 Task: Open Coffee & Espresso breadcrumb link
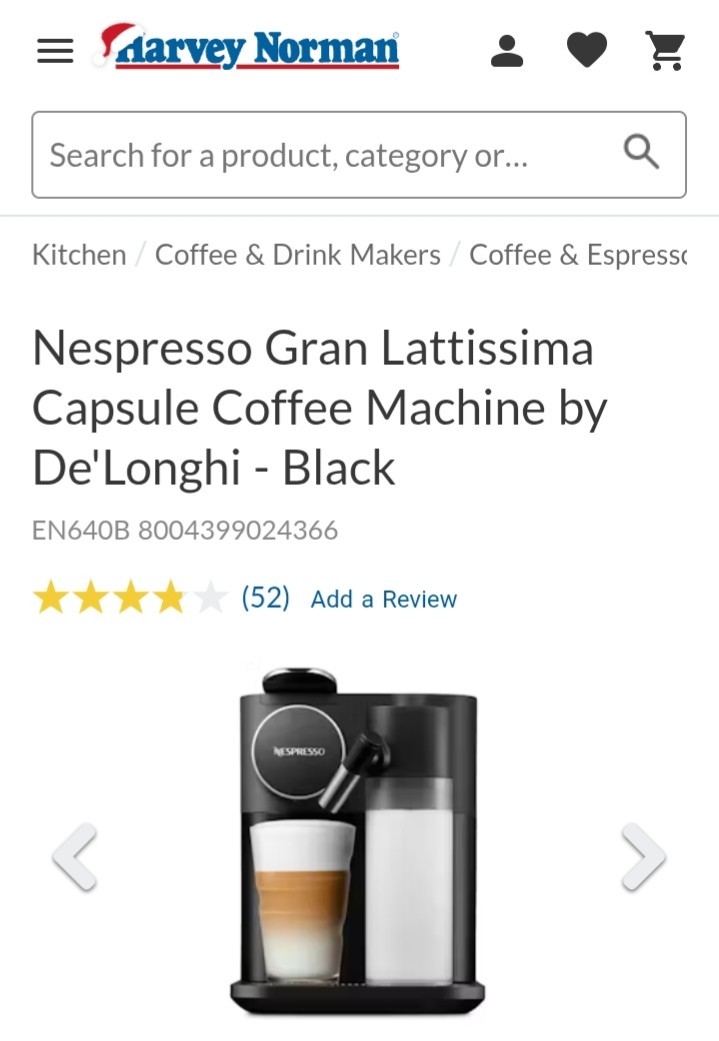coord(578,255)
